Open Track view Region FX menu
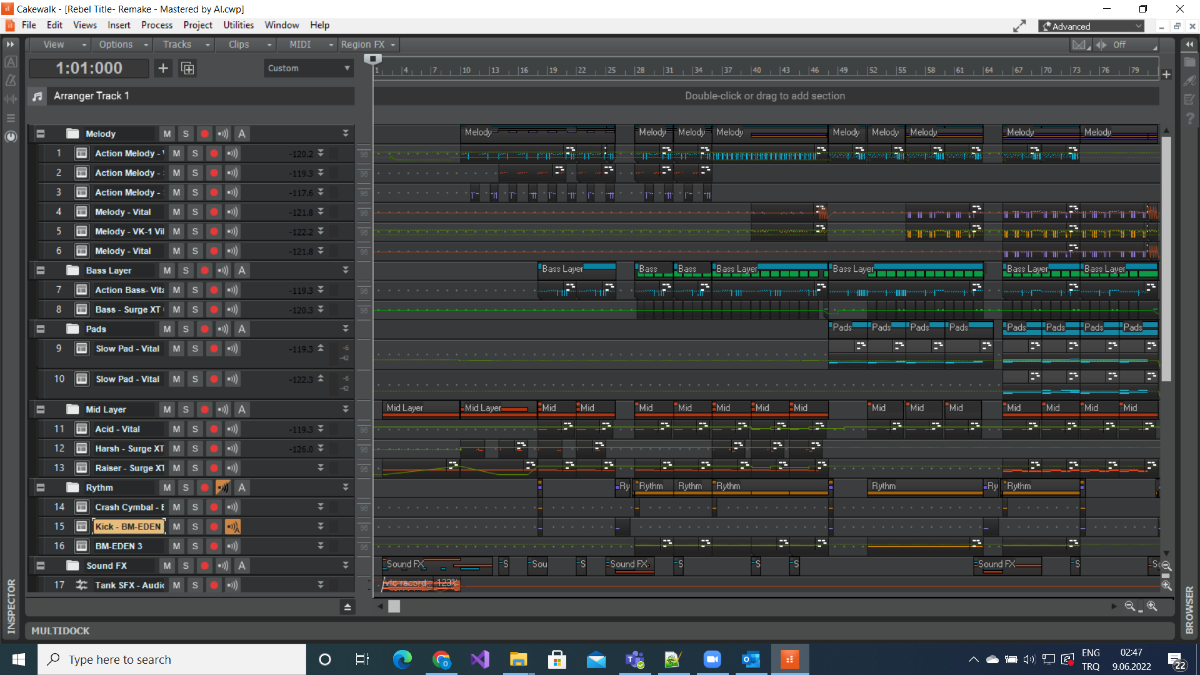Image resolution: width=1200 pixels, height=675 pixels. pos(368,44)
